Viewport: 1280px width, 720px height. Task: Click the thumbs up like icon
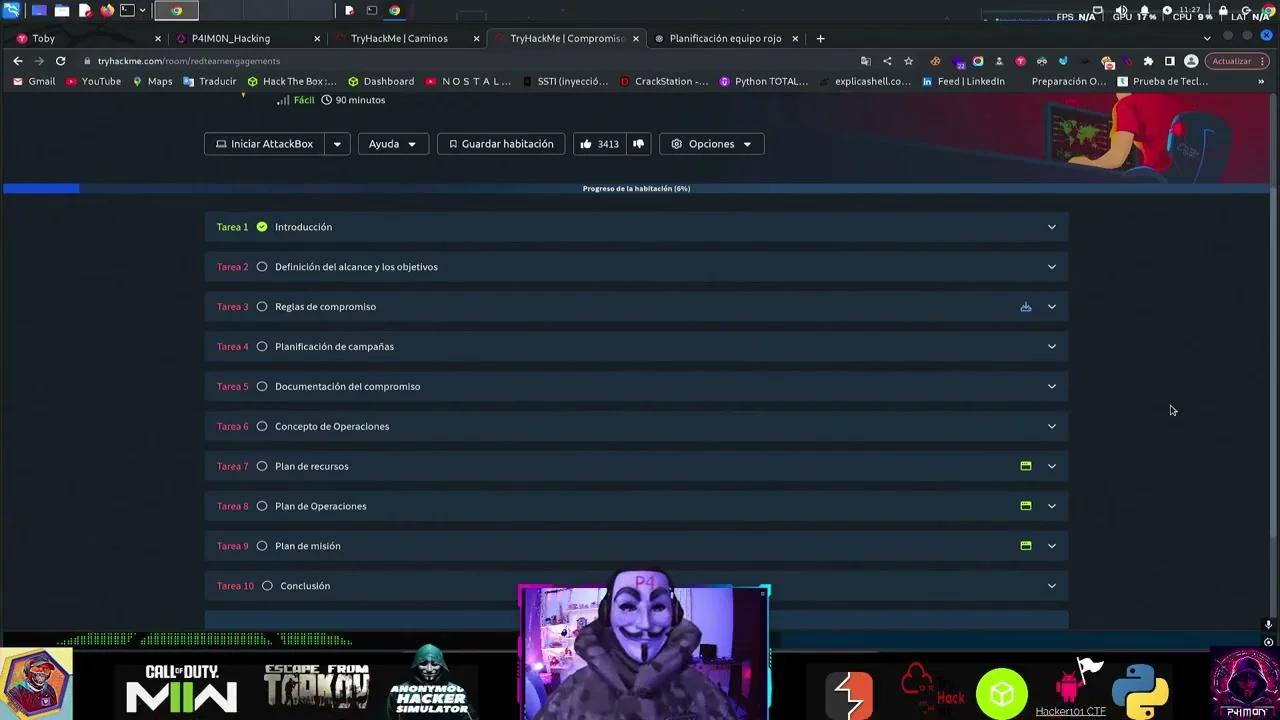pyautogui.click(x=586, y=144)
